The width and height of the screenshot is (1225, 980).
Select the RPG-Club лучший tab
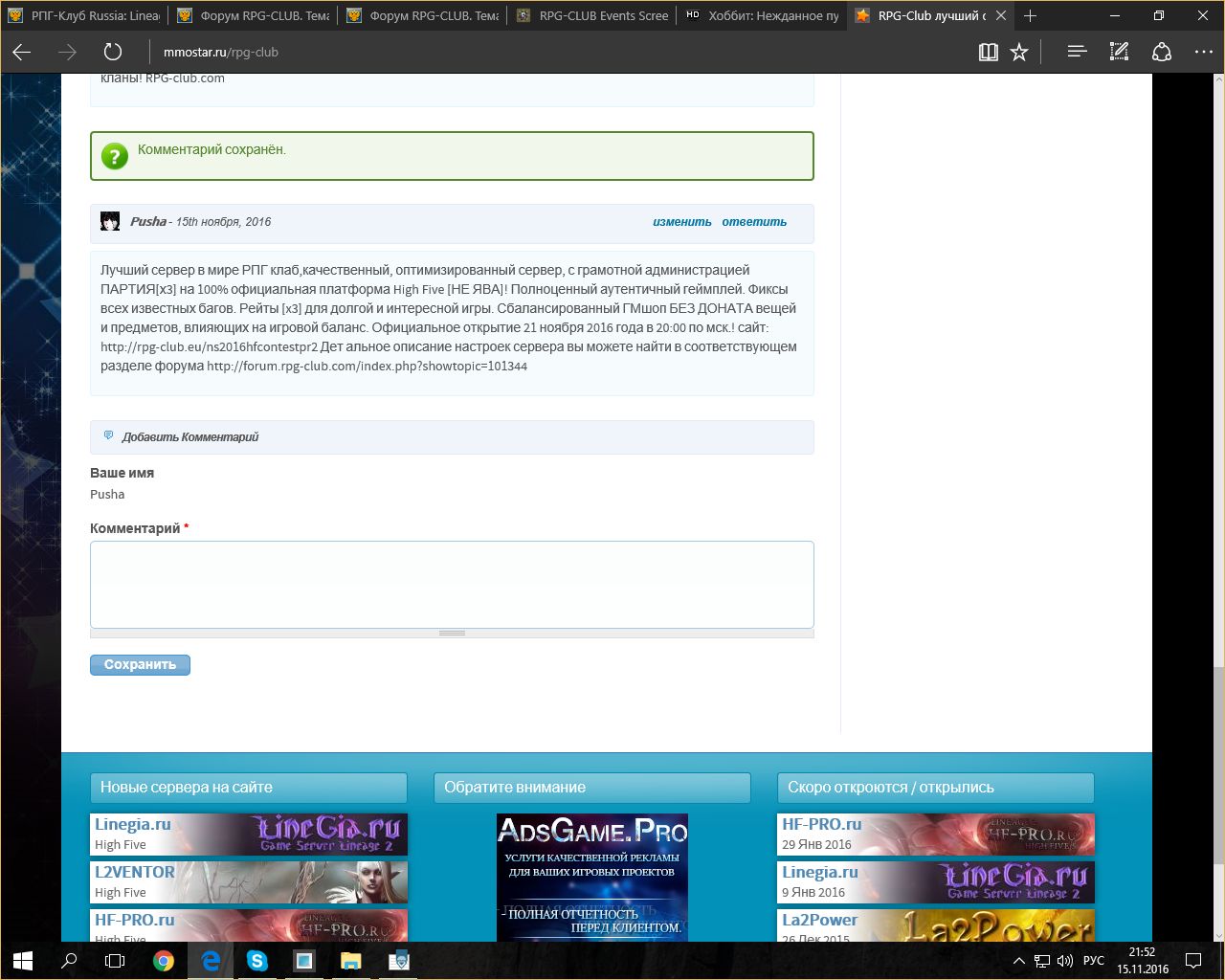[x=932, y=15]
